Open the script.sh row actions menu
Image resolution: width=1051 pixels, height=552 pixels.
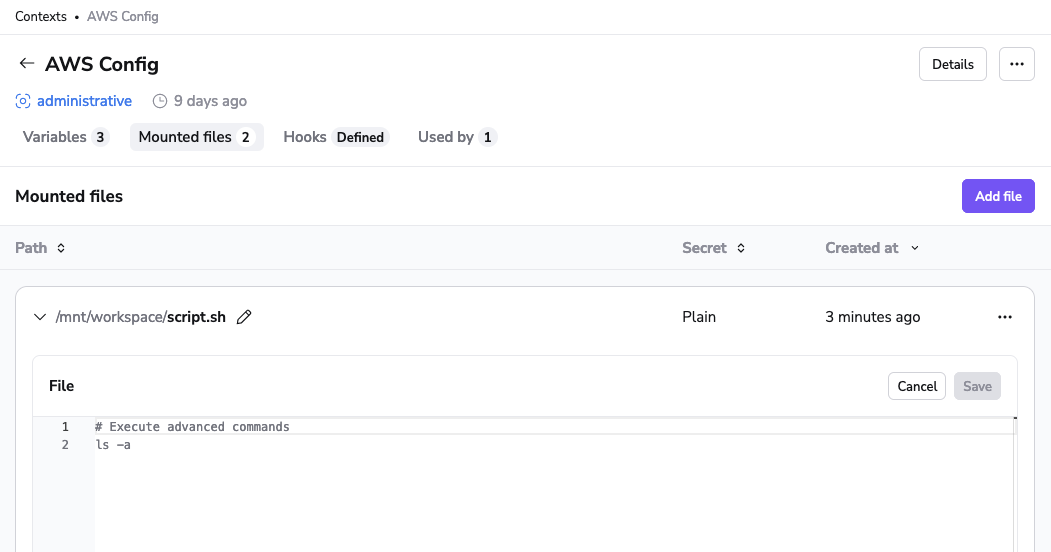1004,317
